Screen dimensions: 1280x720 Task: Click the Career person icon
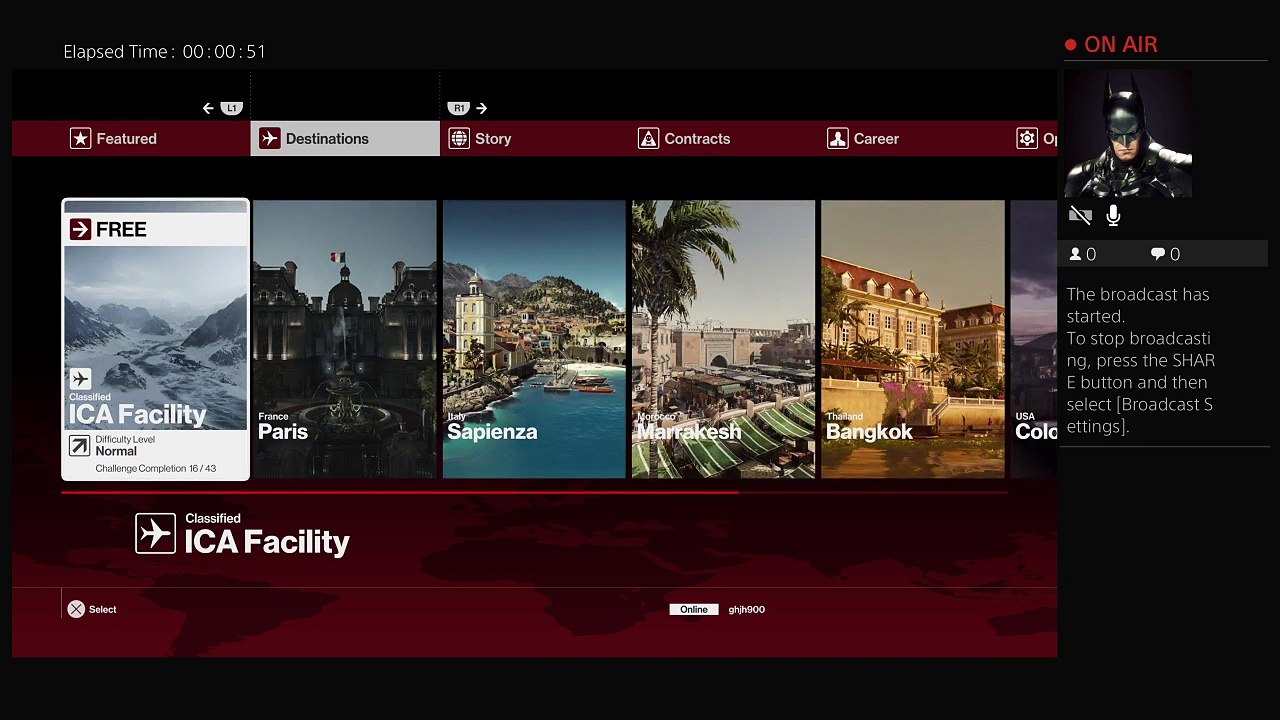point(838,139)
